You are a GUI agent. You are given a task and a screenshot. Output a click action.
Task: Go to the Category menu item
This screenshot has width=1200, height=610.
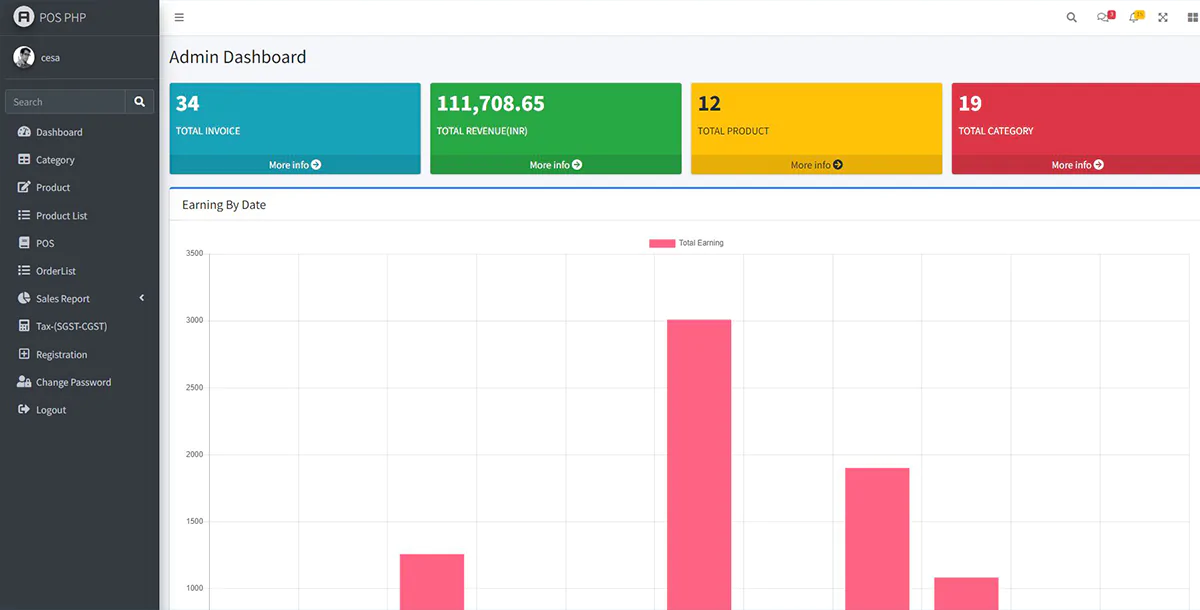tap(55, 160)
